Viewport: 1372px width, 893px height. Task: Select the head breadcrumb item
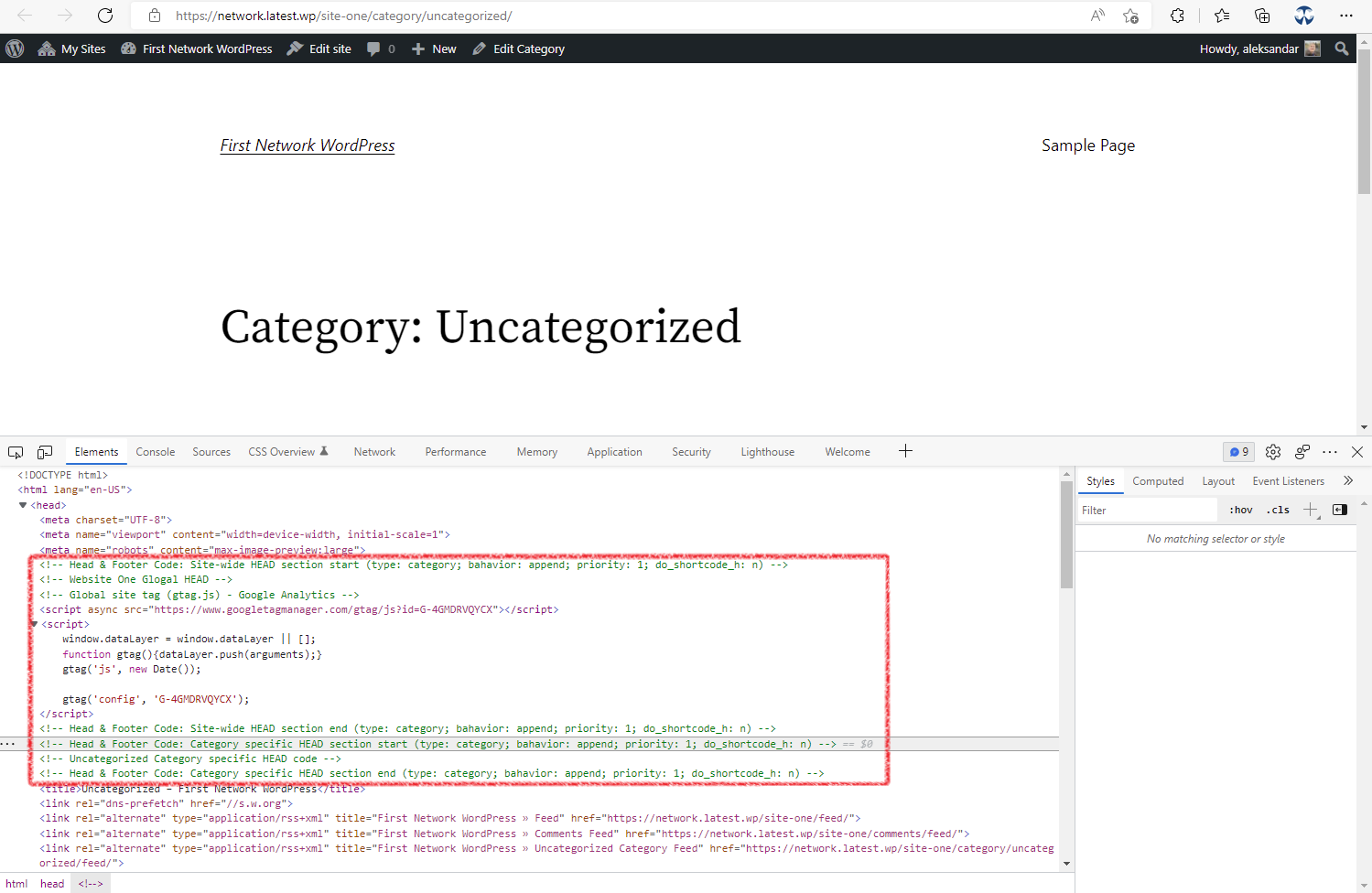(x=52, y=884)
